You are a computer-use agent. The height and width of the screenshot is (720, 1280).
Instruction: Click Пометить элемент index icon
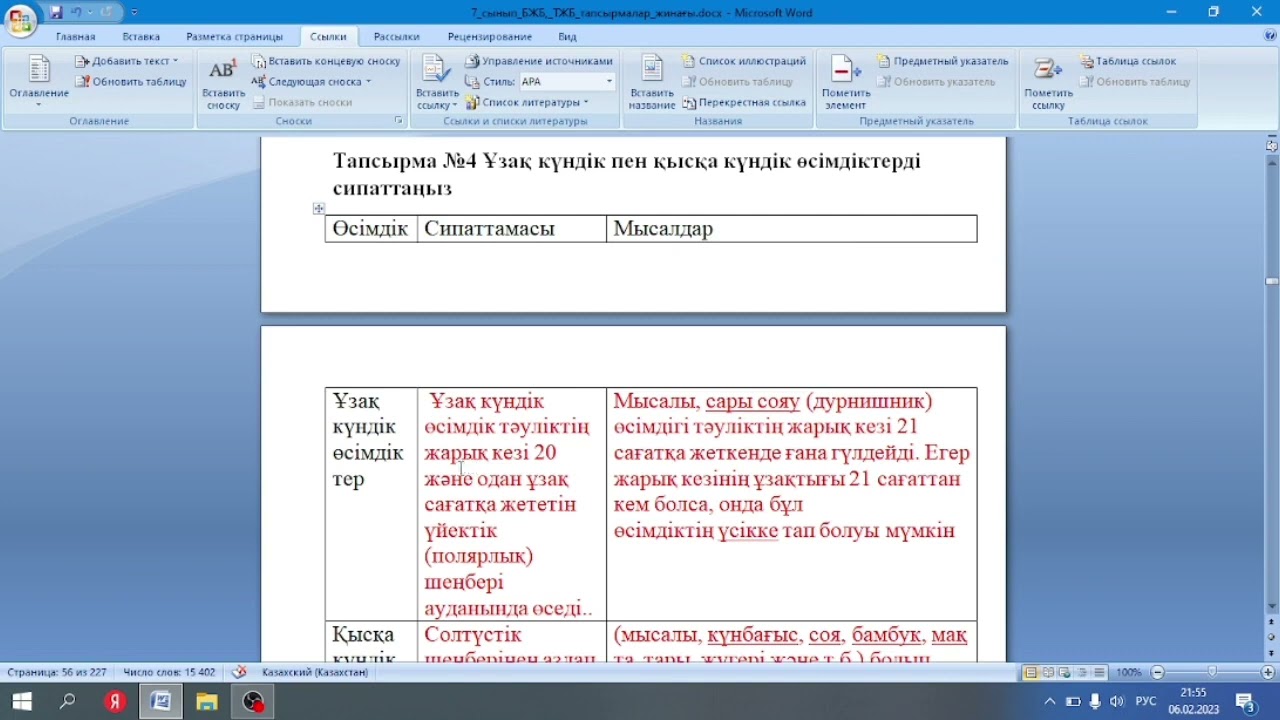846,82
